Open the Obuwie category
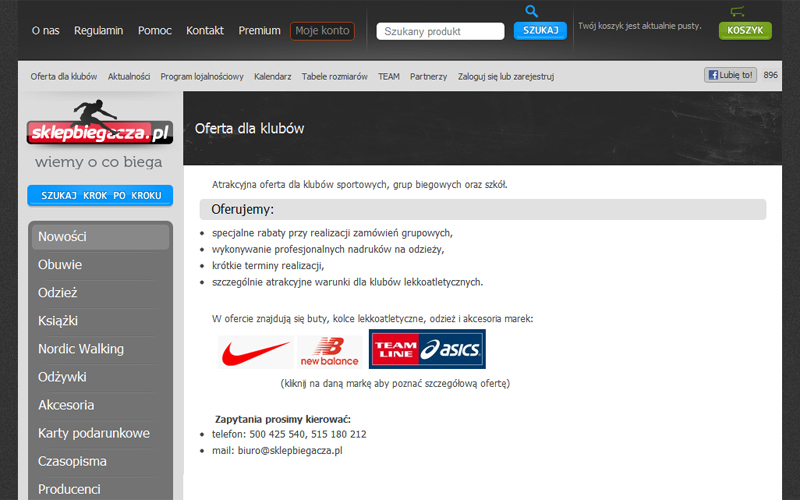 pyautogui.click(x=60, y=265)
